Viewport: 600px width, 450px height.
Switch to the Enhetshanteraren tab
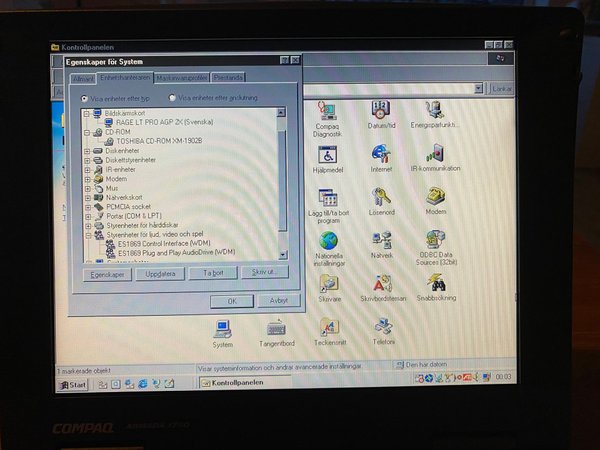coord(125,78)
